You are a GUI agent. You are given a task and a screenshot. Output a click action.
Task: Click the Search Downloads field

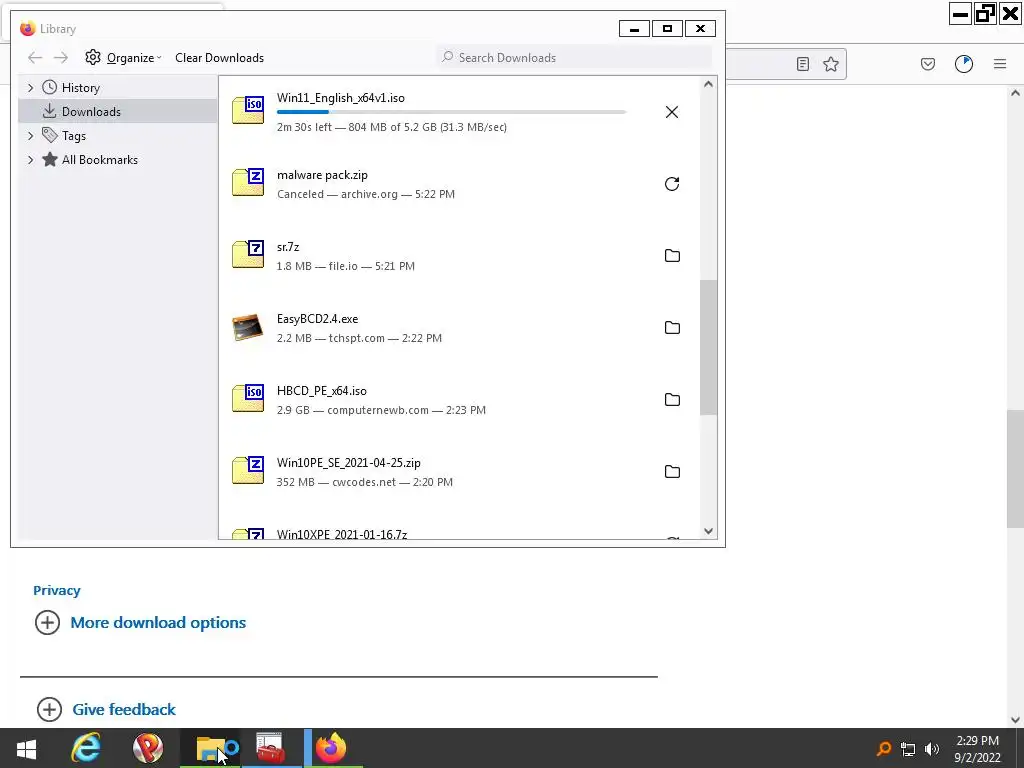pyautogui.click(x=573, y=57)
